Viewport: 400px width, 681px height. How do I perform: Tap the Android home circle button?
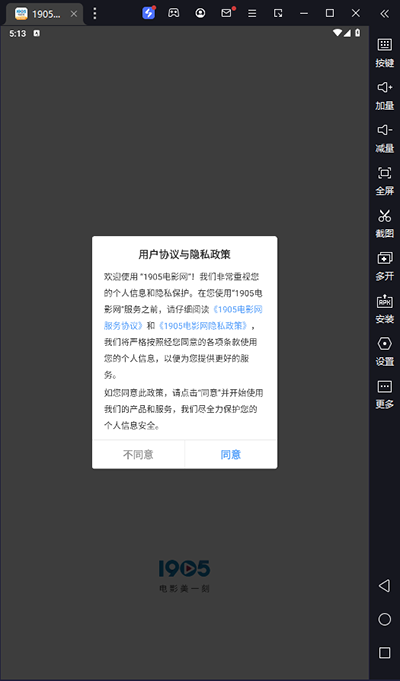tap(384, 619)
